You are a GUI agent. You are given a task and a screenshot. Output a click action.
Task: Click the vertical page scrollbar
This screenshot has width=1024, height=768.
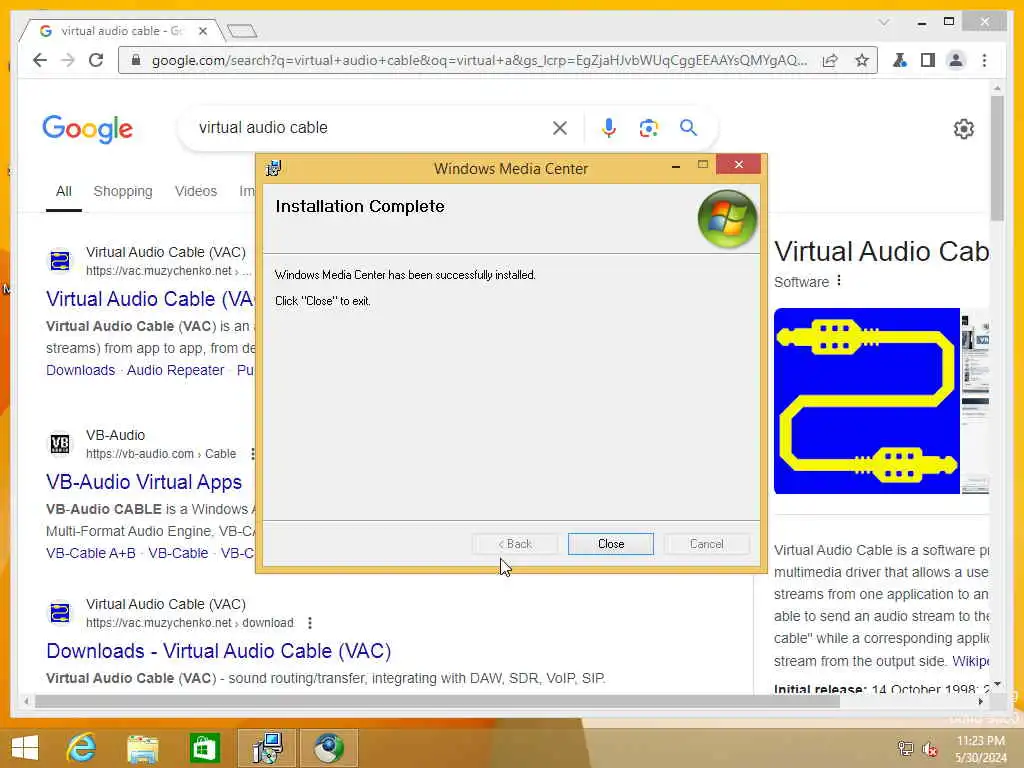(997, 158)
